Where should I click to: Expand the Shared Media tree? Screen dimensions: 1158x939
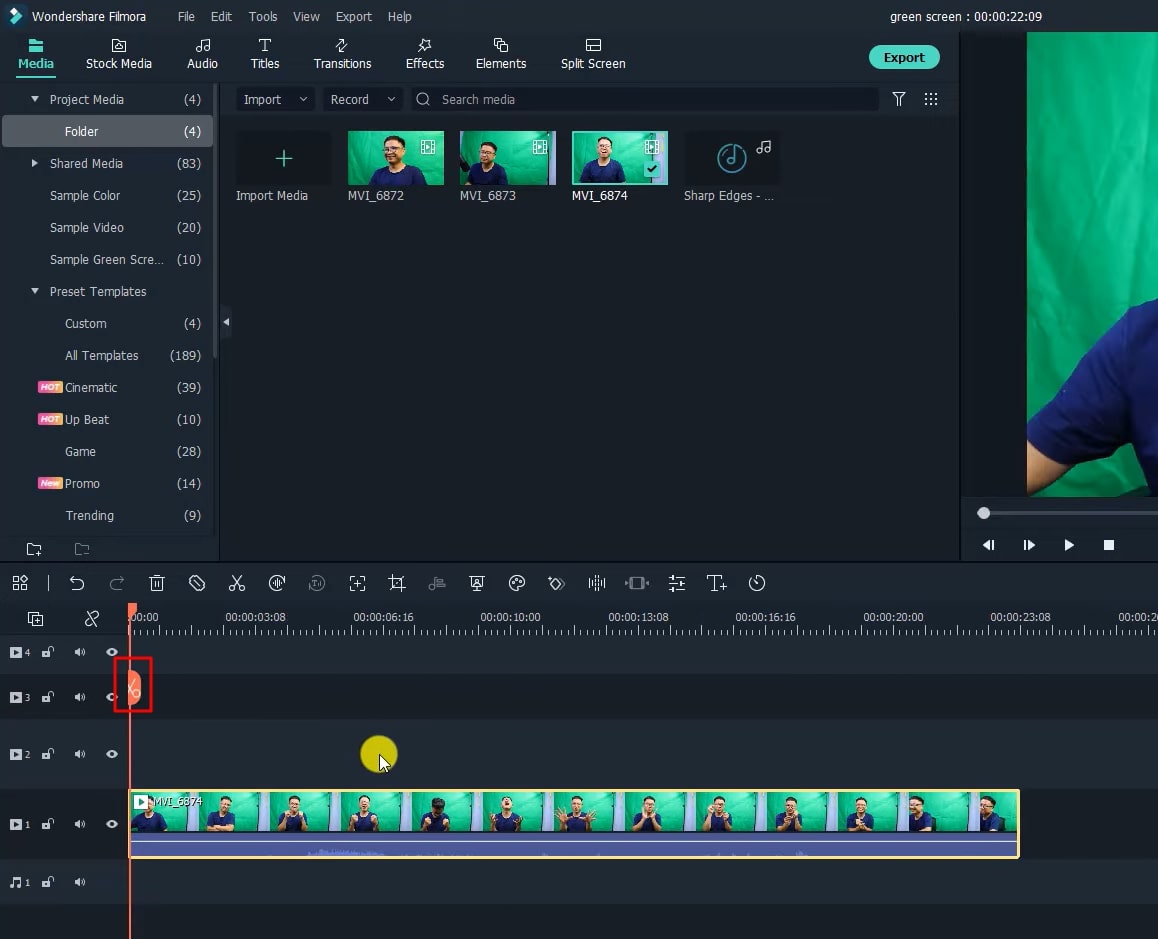(x=34, y=163)
